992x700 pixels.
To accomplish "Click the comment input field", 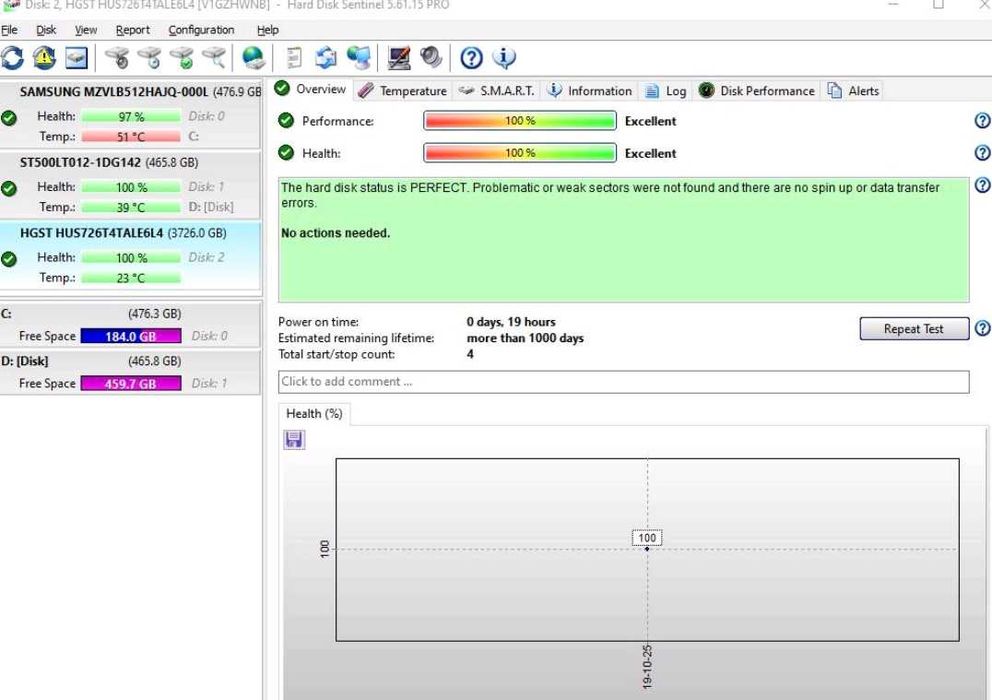I will pos(623,382).
